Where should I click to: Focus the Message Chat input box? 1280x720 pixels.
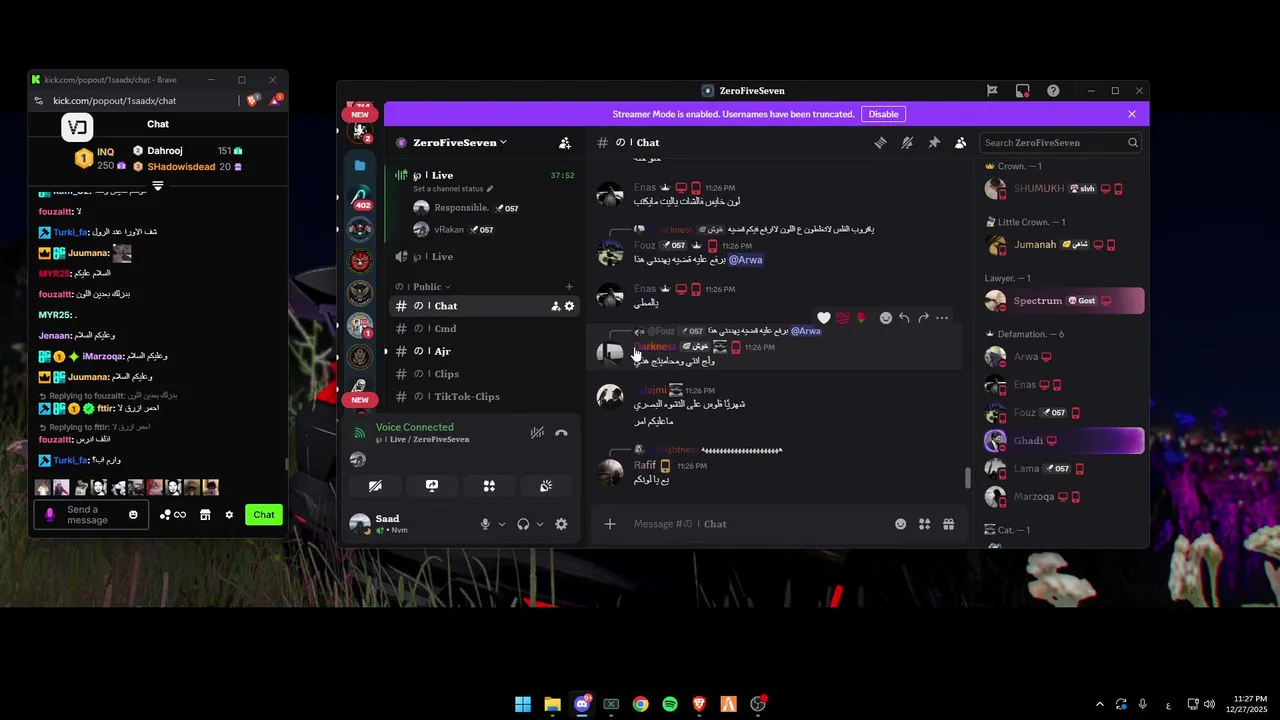(x=758, y=524)
